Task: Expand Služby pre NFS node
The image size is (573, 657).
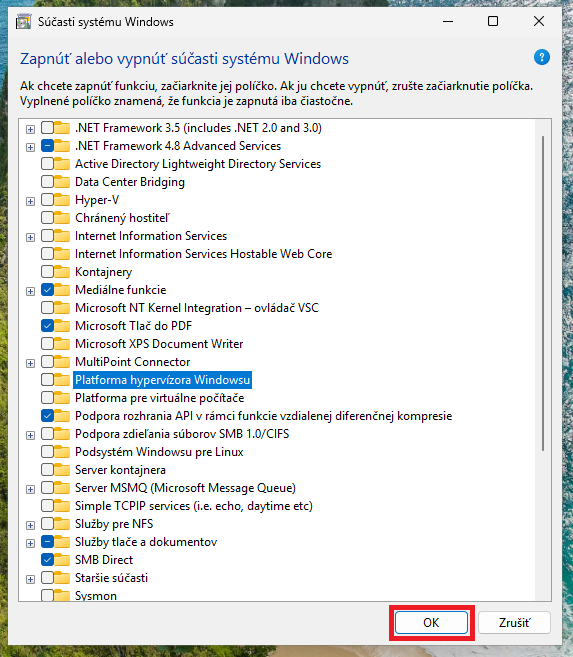Action: click(30, 525)
